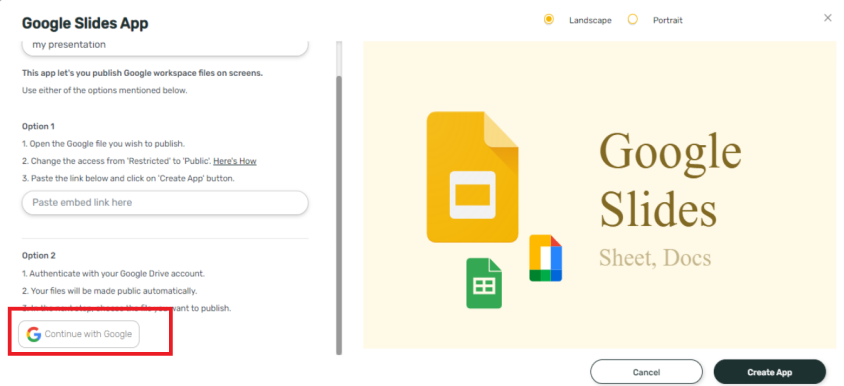Click the multicolored Google Docs icon
This screenshot has width=844, height=386.
[545, 258]
